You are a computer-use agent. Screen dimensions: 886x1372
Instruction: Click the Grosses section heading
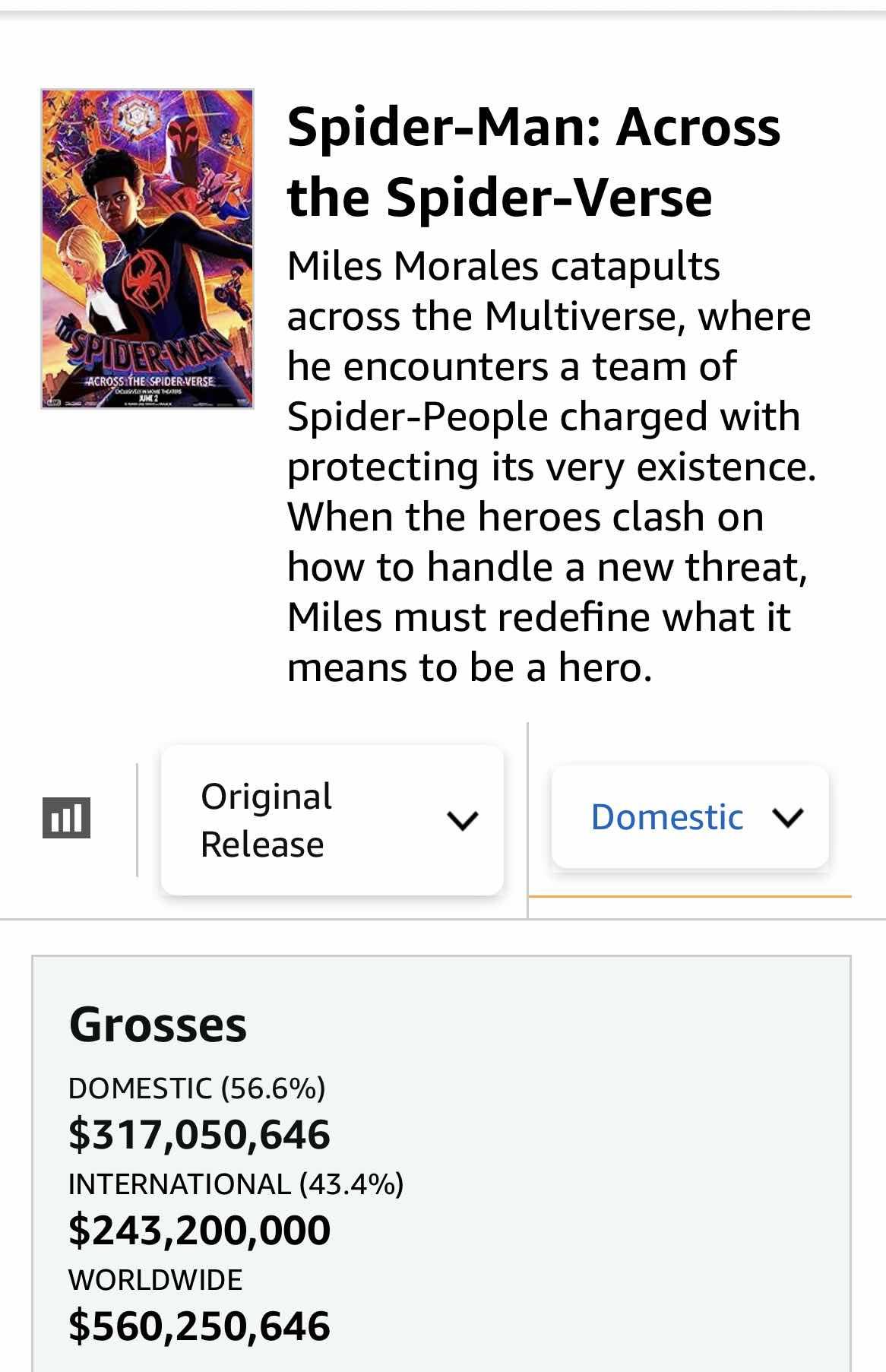tap(158, 1025)
